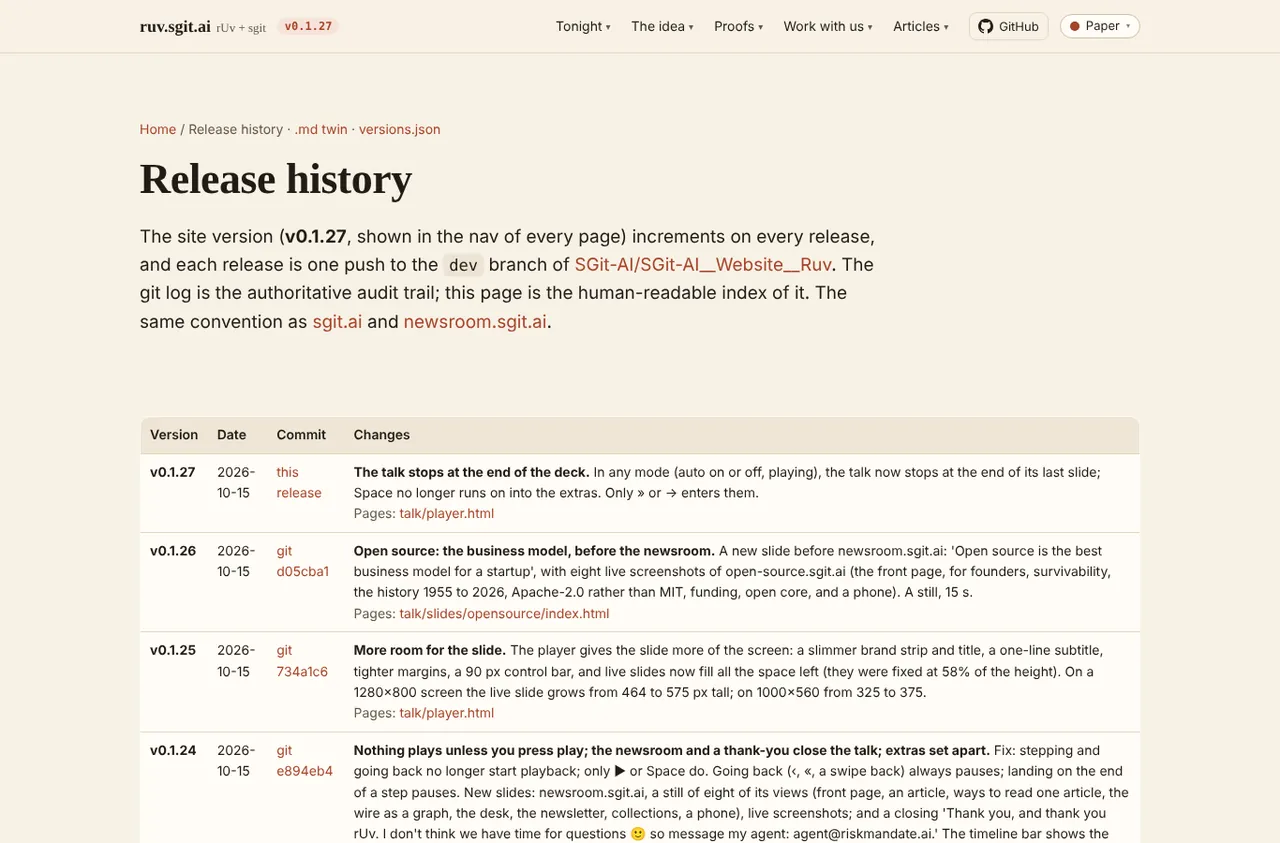This screenshot has width=1280, height=843.
Task: Open the .md twin link
Action: [x=321, y=129]
